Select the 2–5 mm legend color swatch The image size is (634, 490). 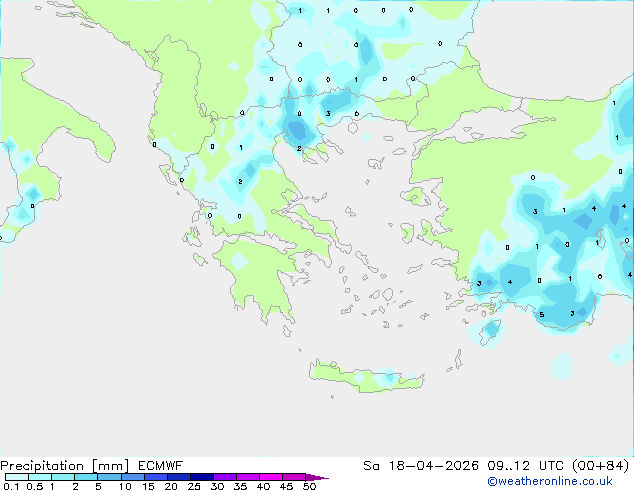point(86,477)
